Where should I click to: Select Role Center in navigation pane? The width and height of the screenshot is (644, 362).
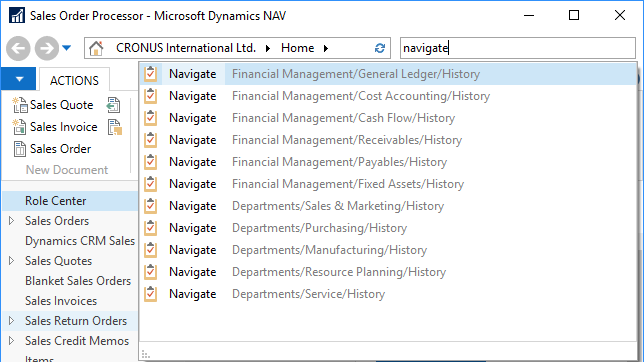70,201
